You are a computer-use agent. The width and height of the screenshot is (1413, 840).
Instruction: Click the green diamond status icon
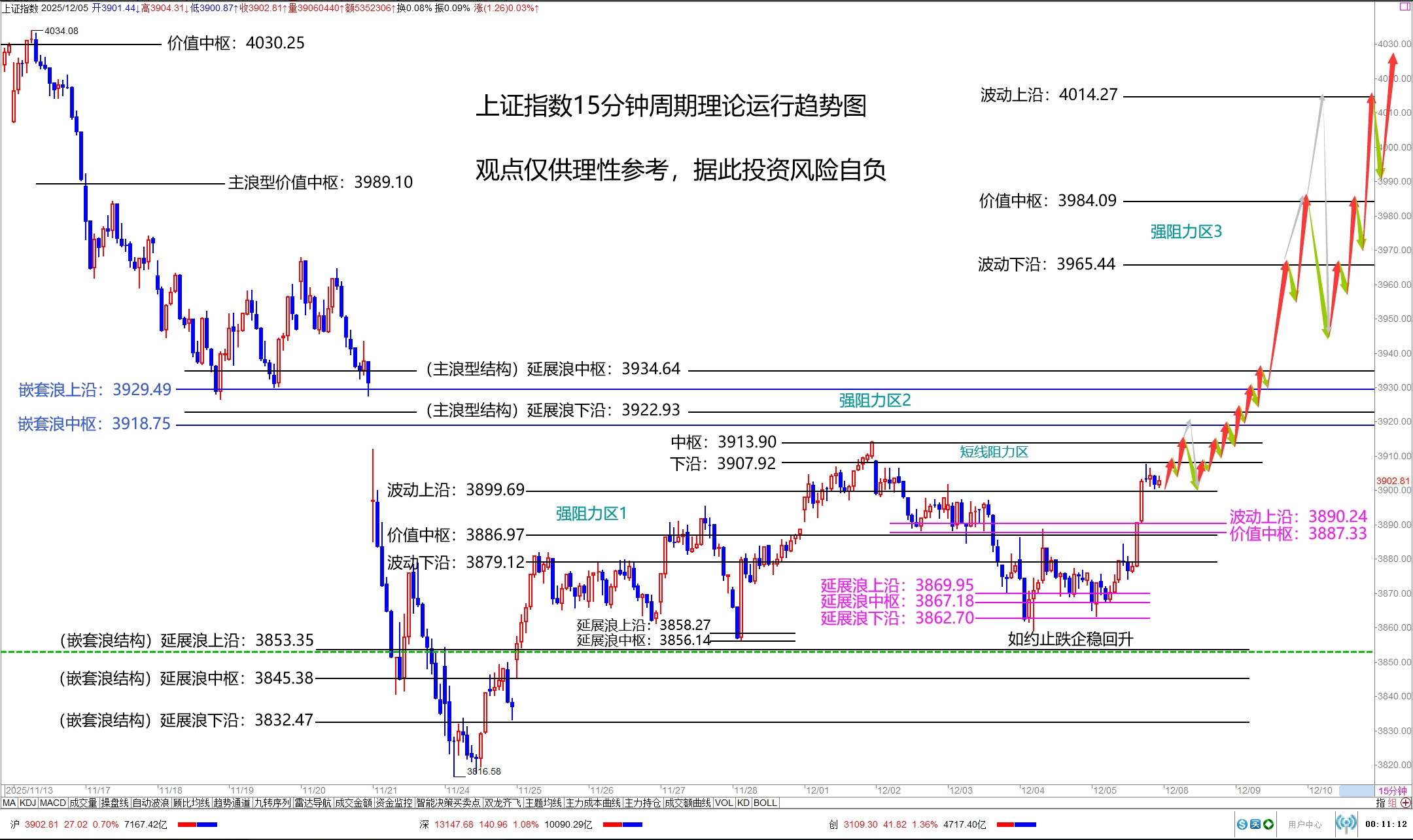[1268, 824]
